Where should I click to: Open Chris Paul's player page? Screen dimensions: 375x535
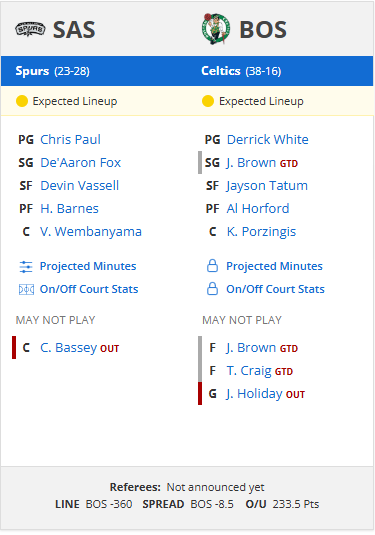pos(70,140)
